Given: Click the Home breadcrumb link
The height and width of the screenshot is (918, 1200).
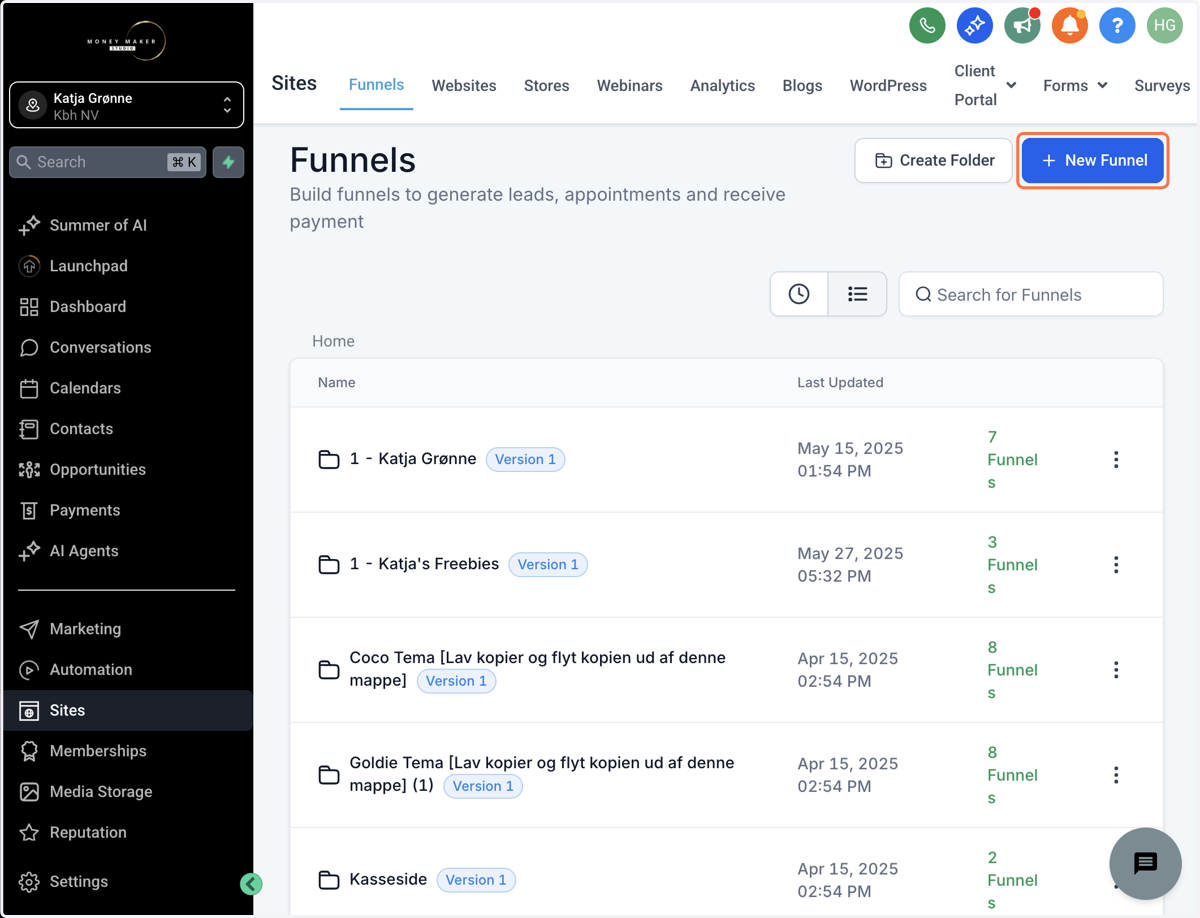Looking at the screenshot, I should click(333, 341).
